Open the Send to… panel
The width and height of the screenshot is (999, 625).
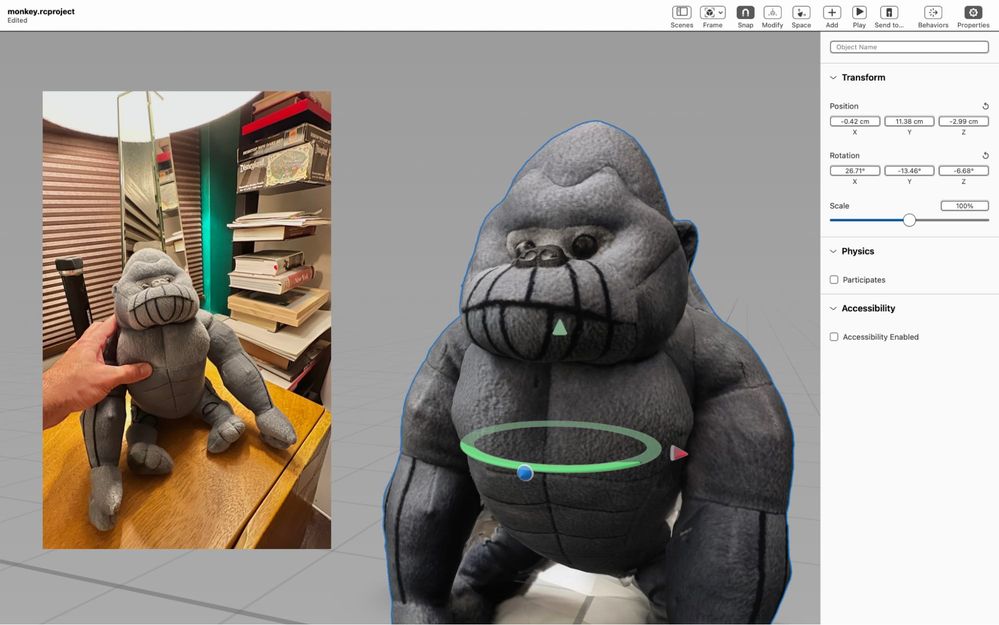tap(888, 12)
